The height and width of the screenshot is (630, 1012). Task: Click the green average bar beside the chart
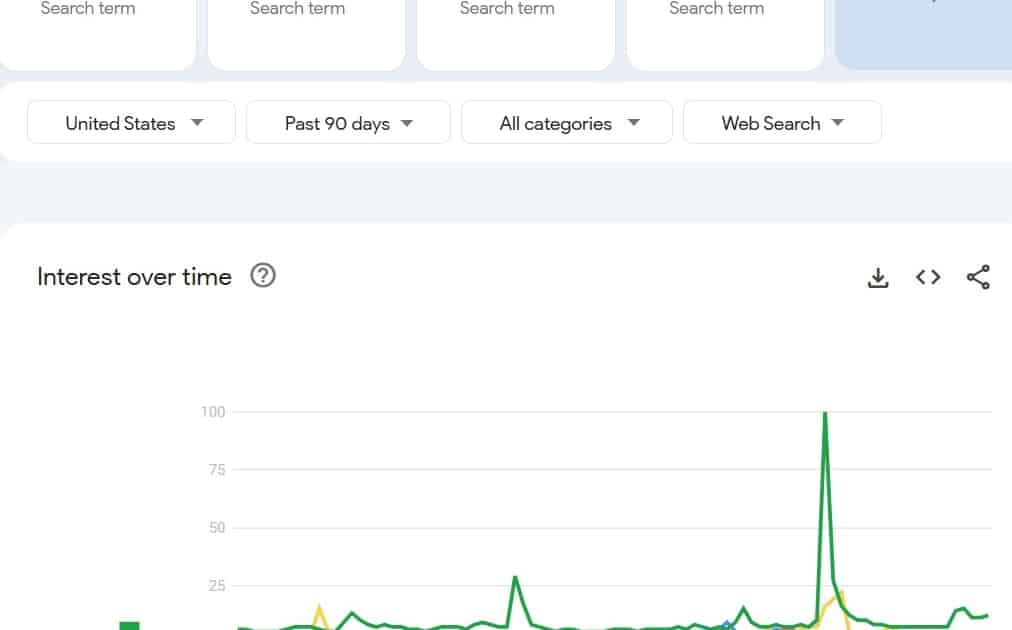point(129,625)
